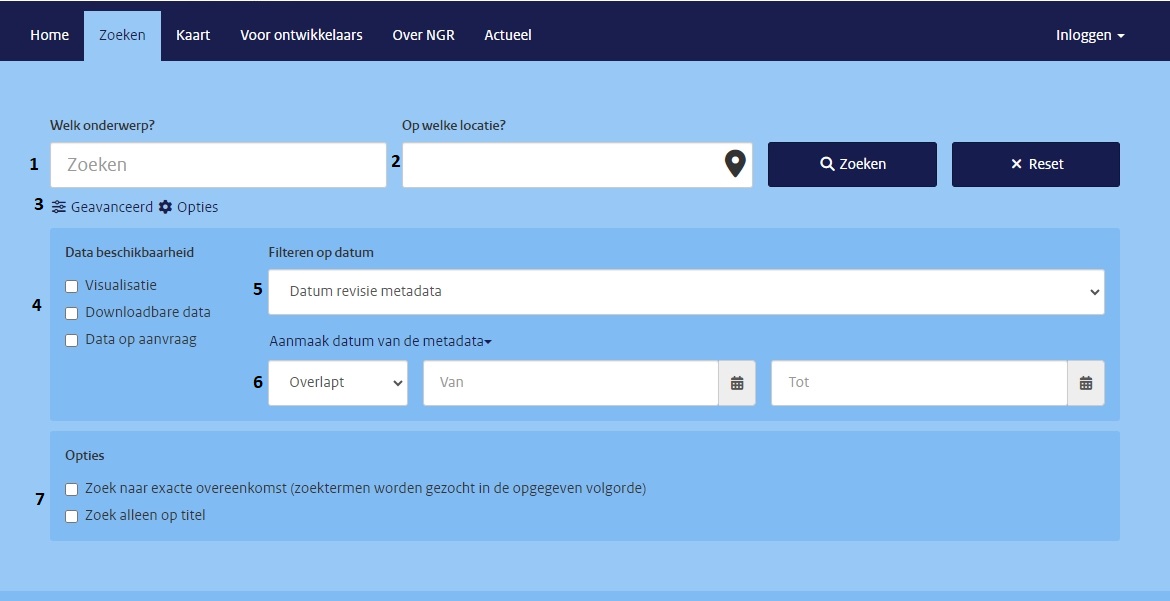Toggle Zoek alleen op titel checkbox
This screenshot has height=601, width=1170.
click(x=72, y=516)
